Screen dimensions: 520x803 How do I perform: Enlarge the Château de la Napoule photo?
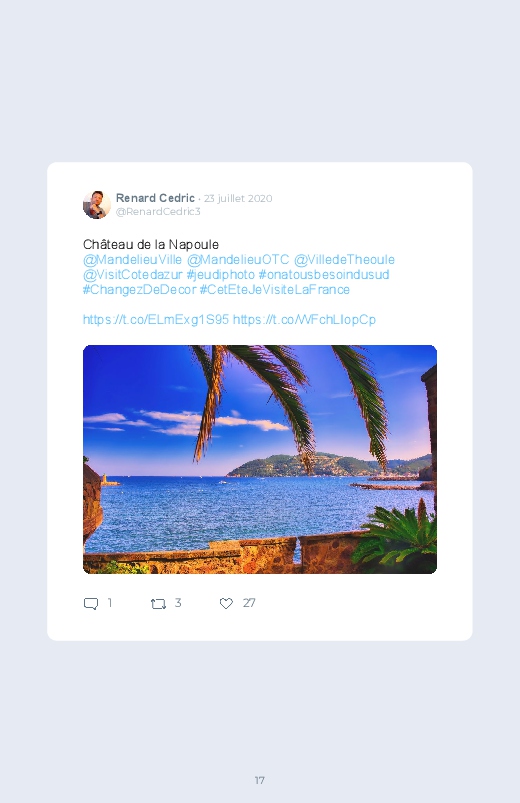coord(260,459)
